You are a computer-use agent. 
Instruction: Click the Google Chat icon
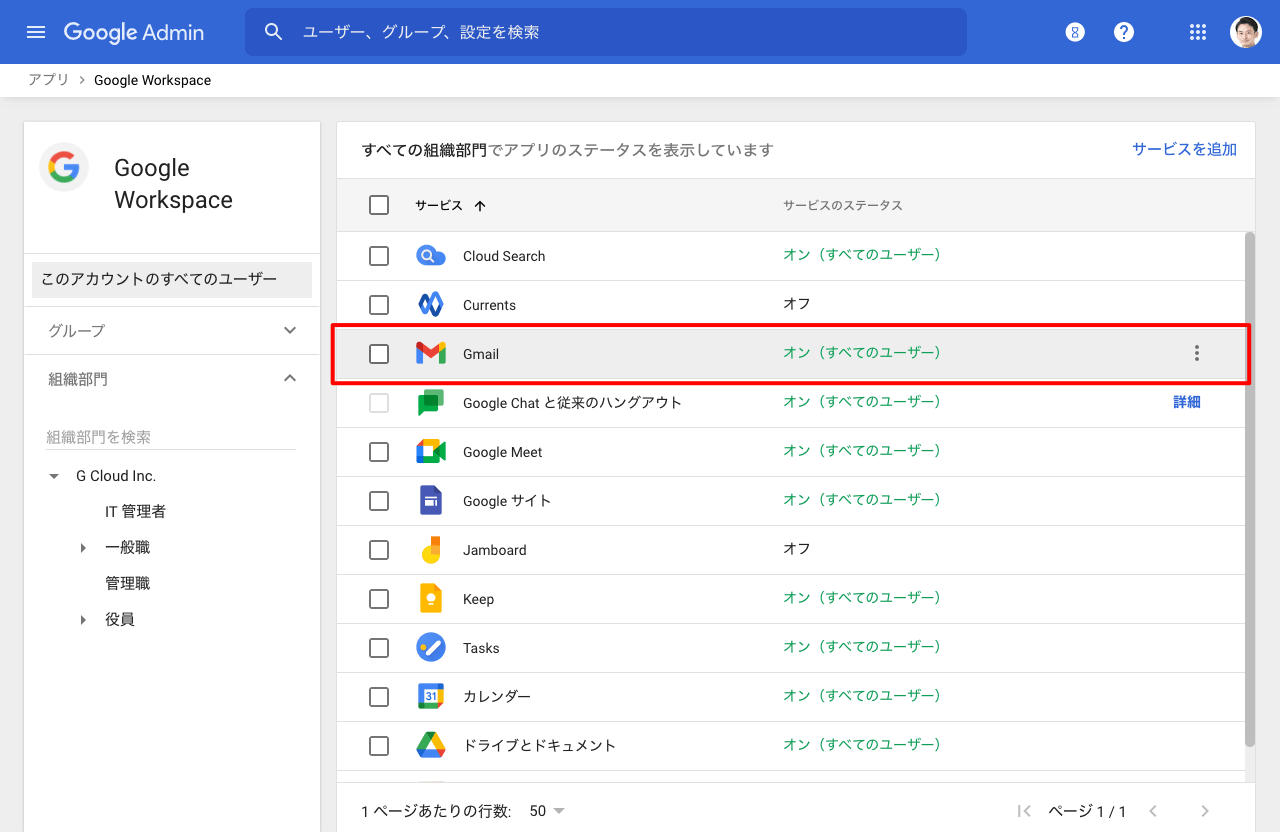[x=430, y=403]
